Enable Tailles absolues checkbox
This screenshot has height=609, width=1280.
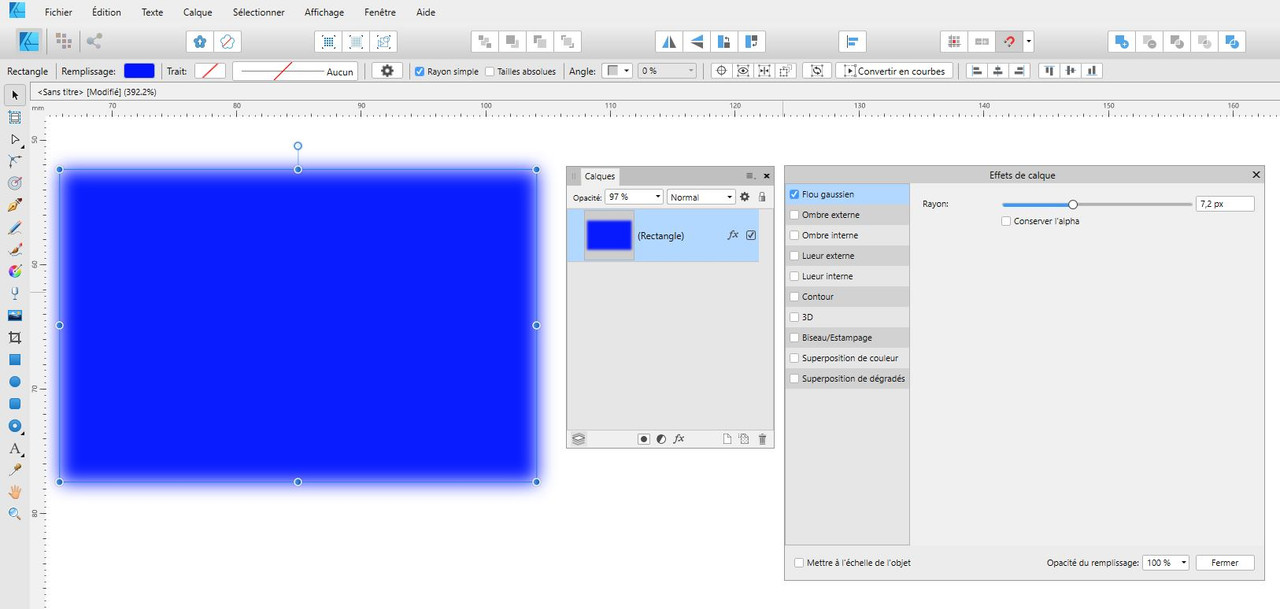tap(489, 72)
